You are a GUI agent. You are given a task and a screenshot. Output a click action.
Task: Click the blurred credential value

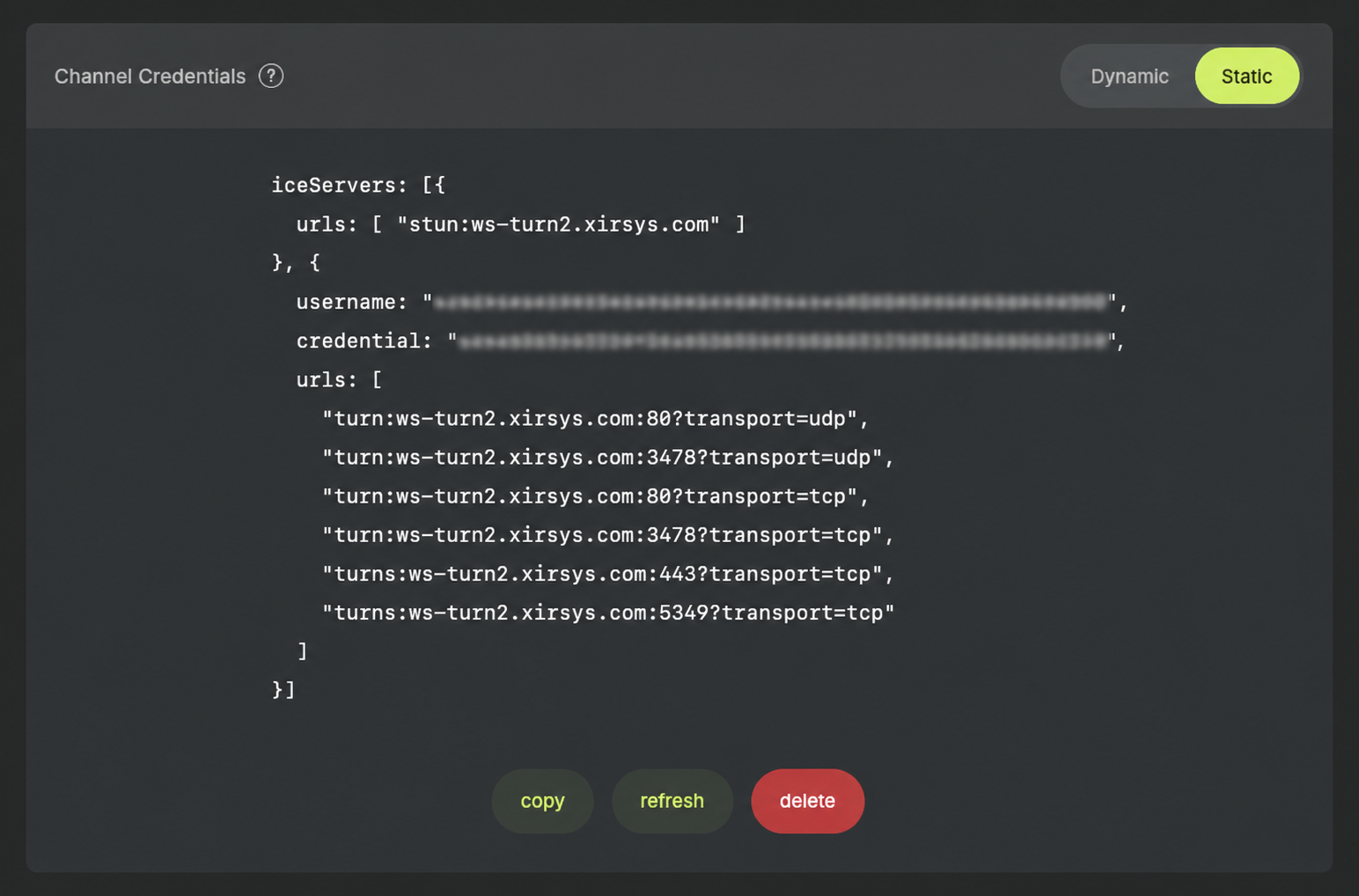(782, 341)
